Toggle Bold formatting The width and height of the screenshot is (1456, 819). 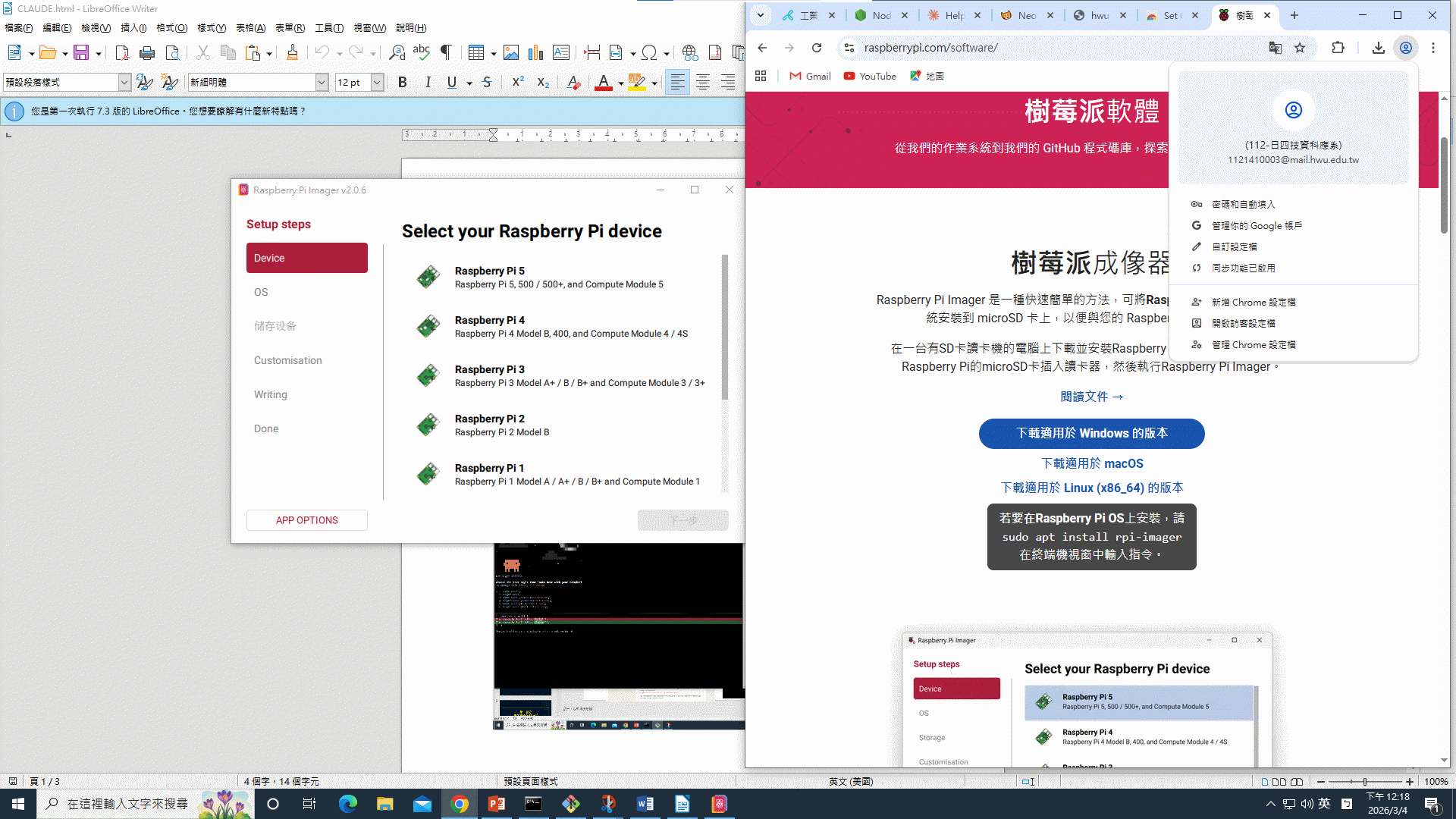pos(403,82)
